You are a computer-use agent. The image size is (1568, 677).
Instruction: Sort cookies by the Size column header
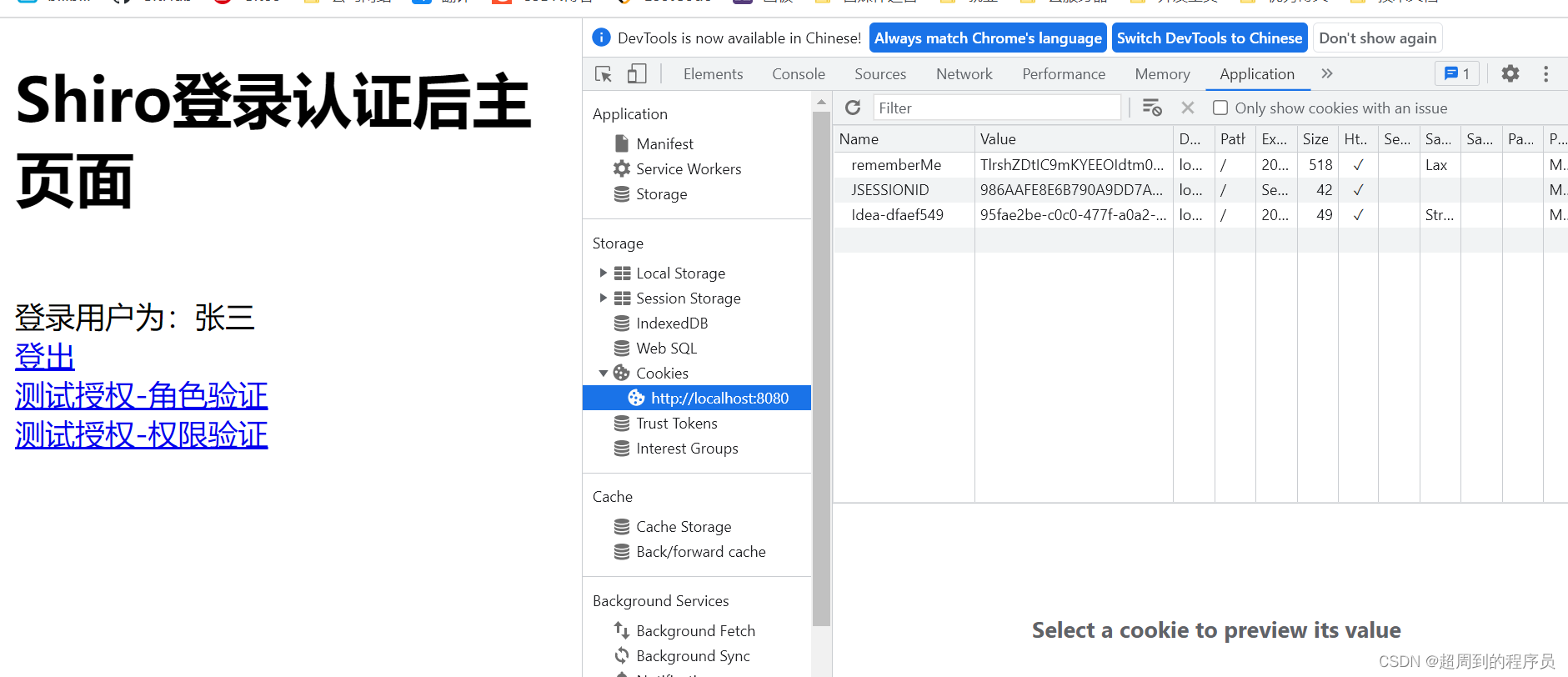coord(1317,139)
